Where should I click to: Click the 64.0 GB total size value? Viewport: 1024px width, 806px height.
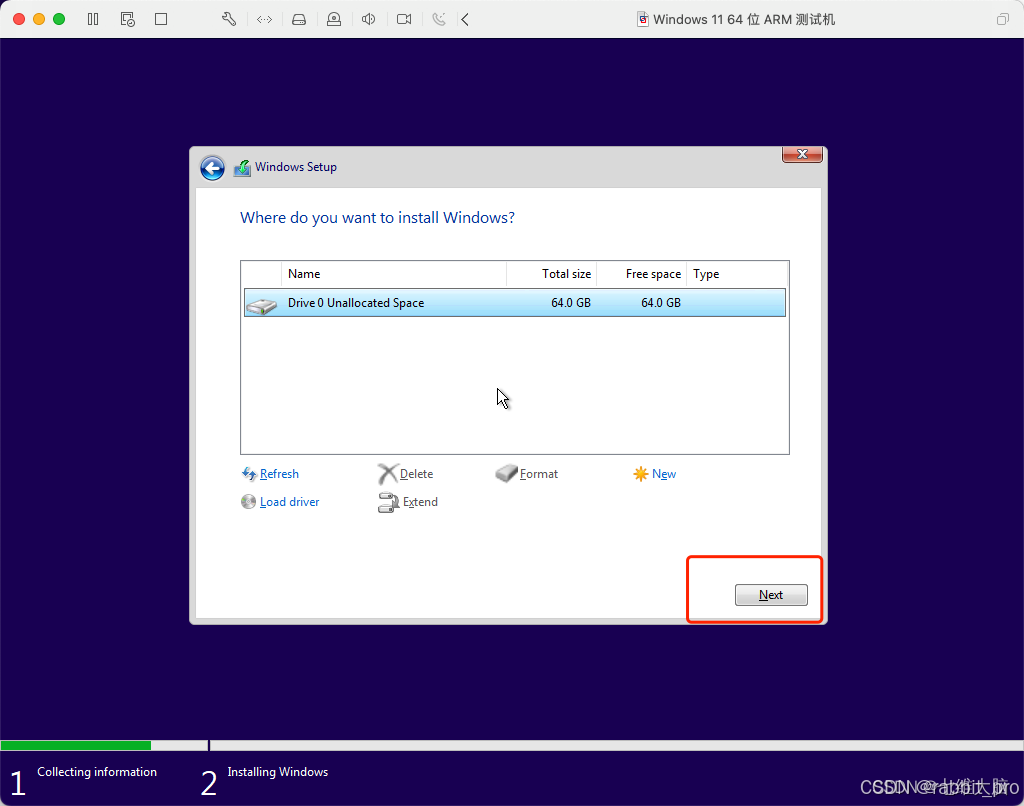coord(571,303)
